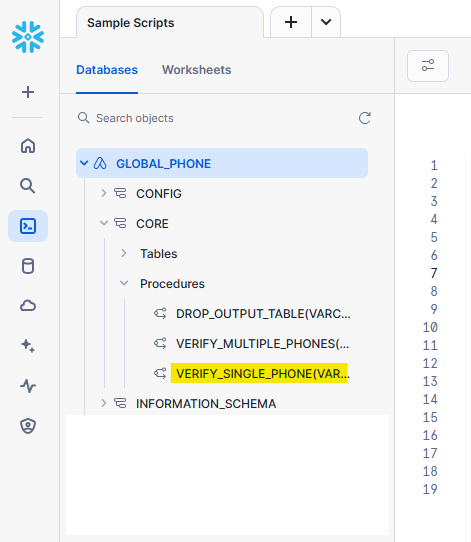The height and width of the screenshot is (542, 471).
Task: Collapse the CORE schema chevron
Action: [x=104, y=223]
